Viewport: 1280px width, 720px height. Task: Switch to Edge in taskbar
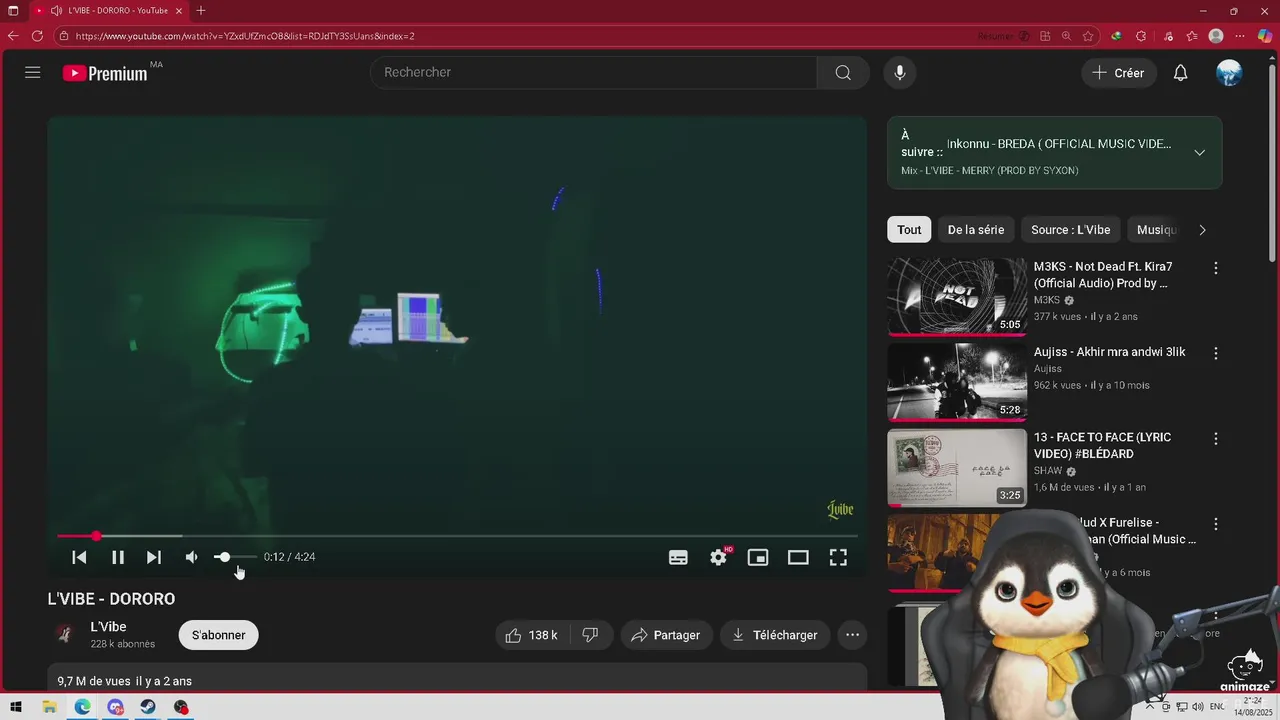tap(82, 707)
